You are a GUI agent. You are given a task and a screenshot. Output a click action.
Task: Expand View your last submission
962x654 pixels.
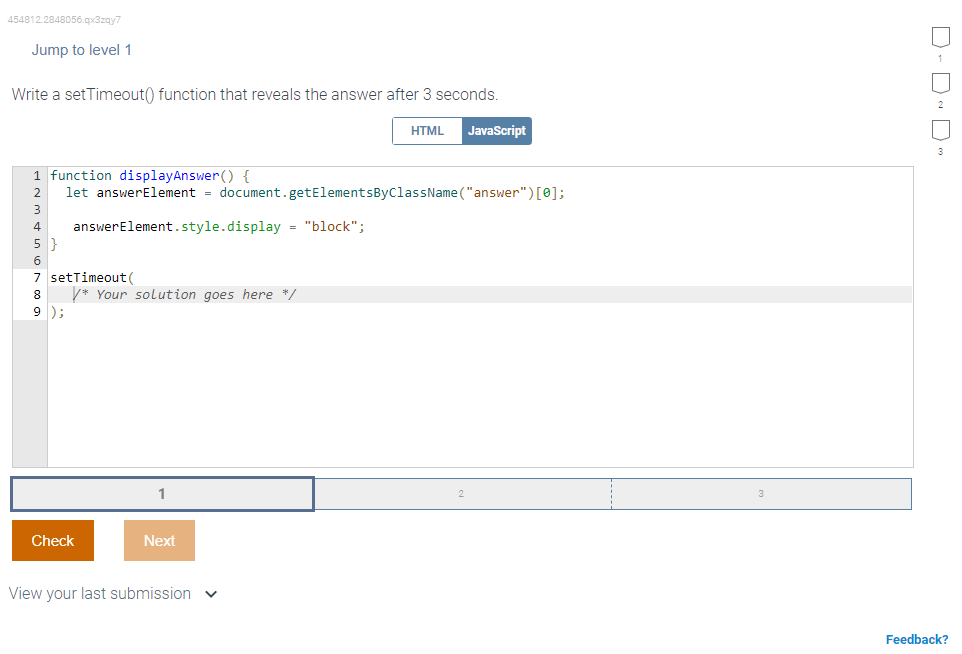(99, 593)
